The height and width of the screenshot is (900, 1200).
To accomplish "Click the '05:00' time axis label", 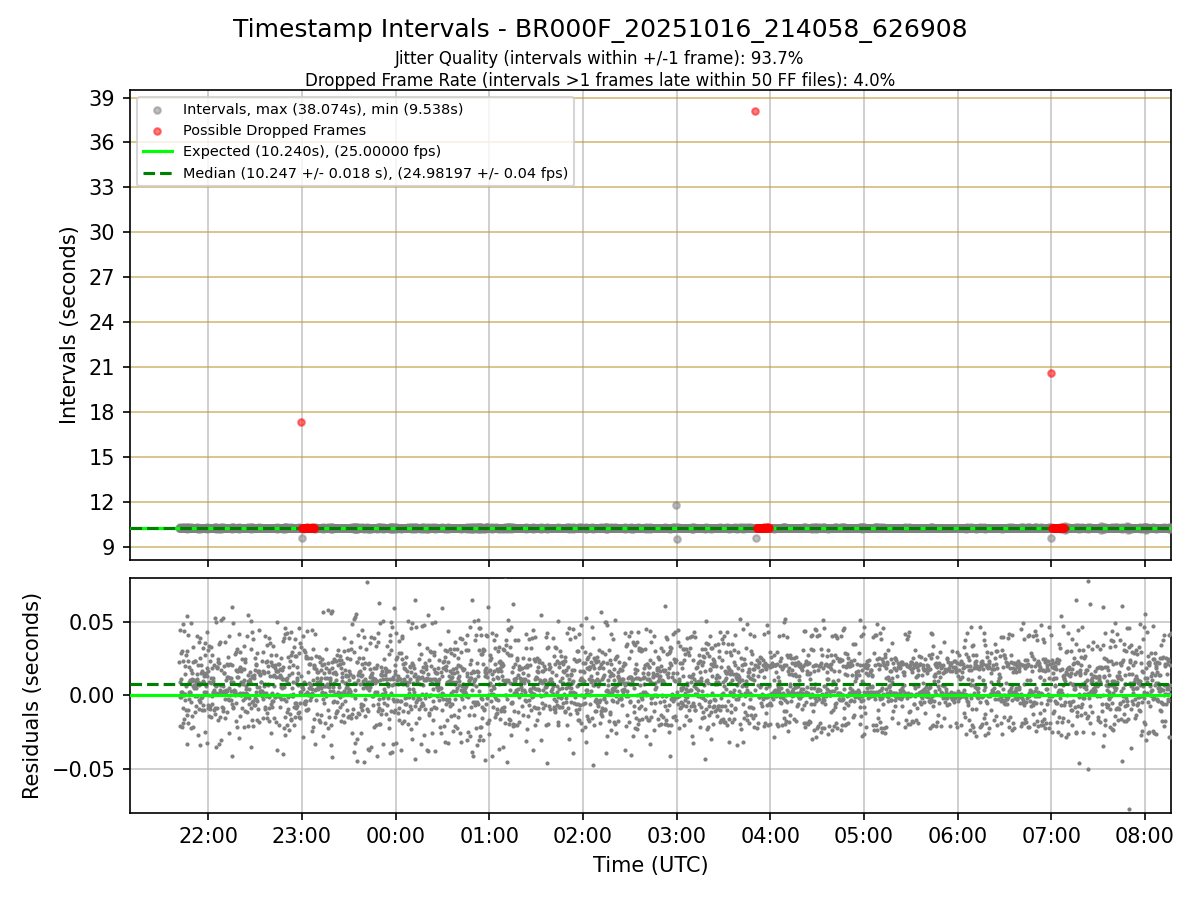I will [864, 835].
